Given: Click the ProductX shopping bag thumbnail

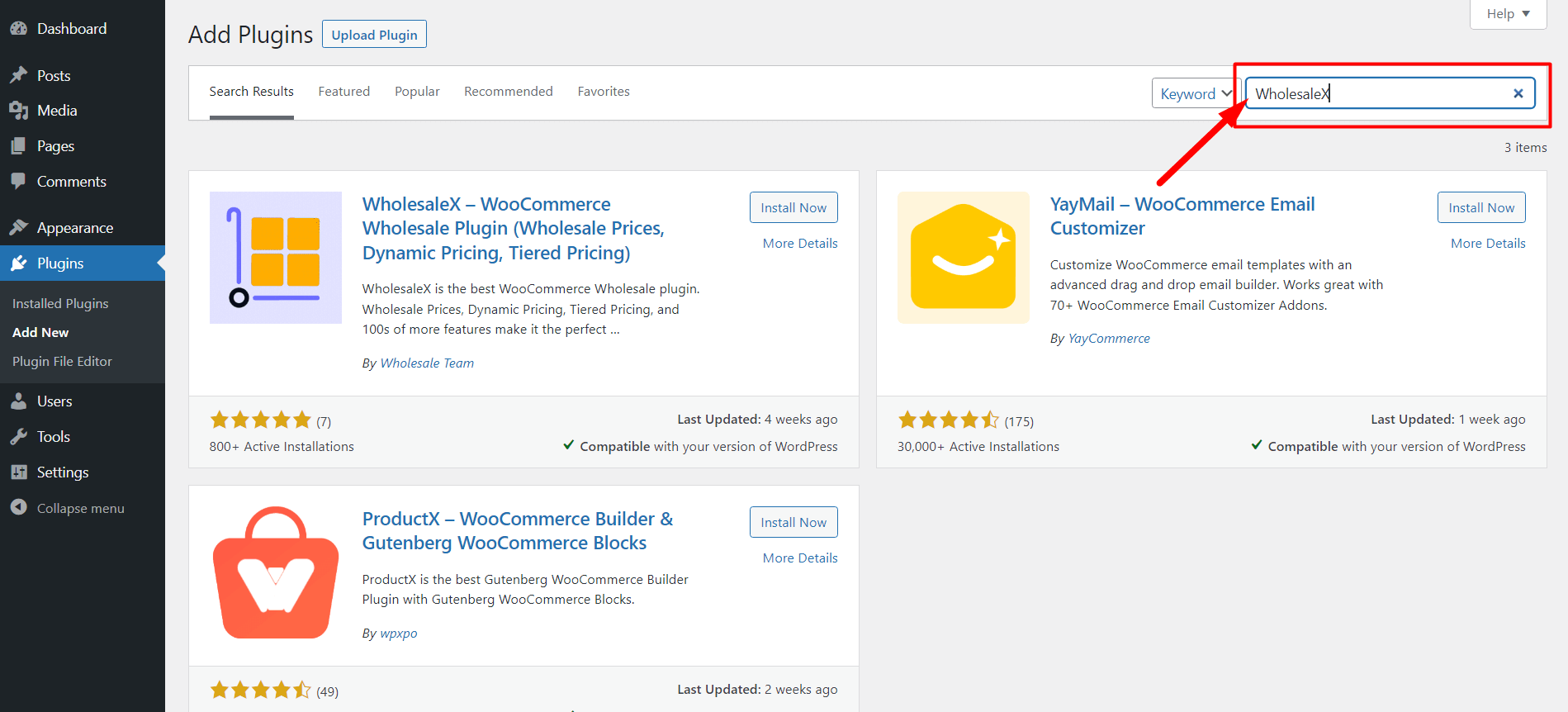Looking at the screenshot, I should tap(276, 572).
